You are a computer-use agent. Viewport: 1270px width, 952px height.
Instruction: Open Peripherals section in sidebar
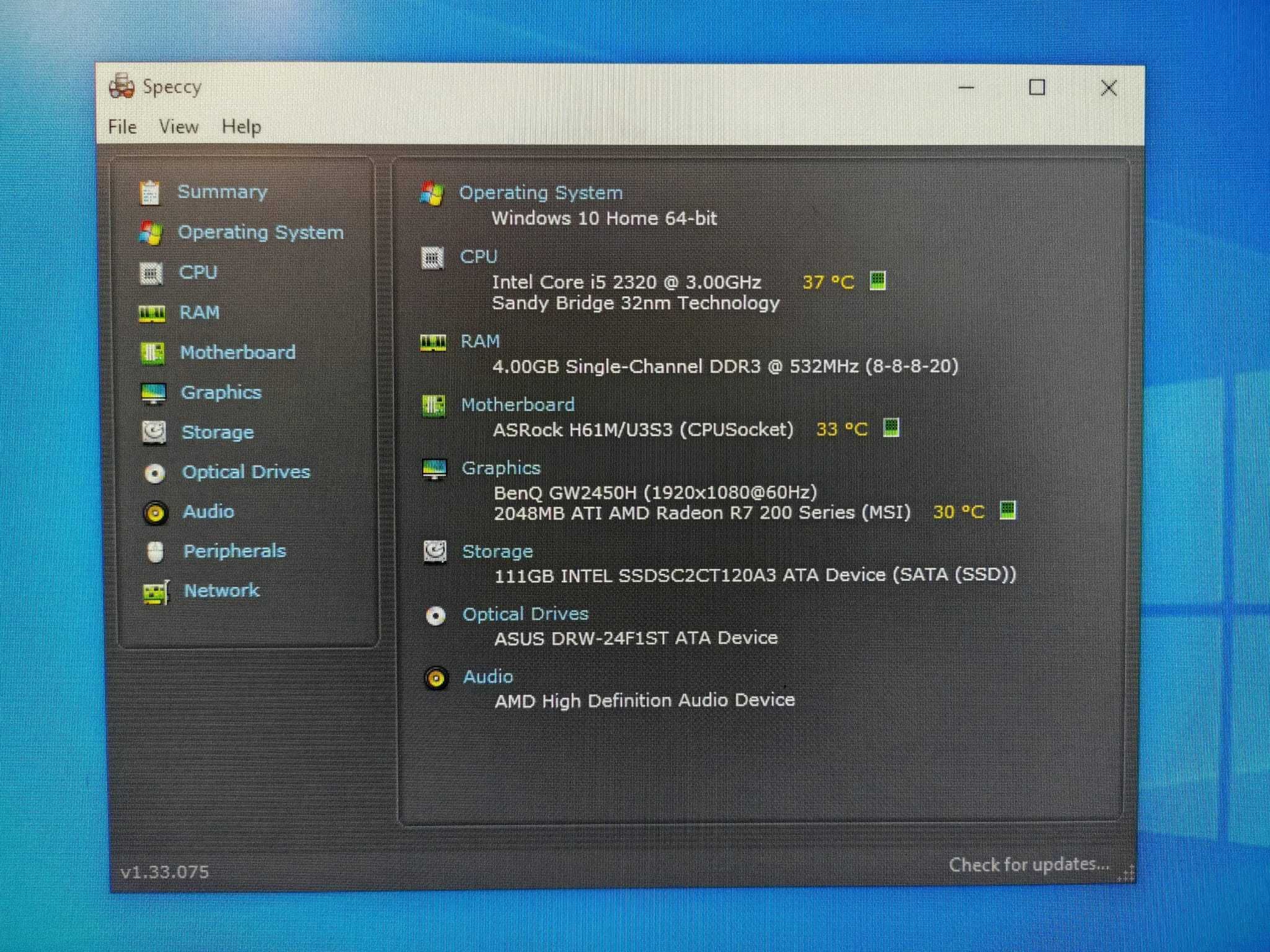coord(234,551)
